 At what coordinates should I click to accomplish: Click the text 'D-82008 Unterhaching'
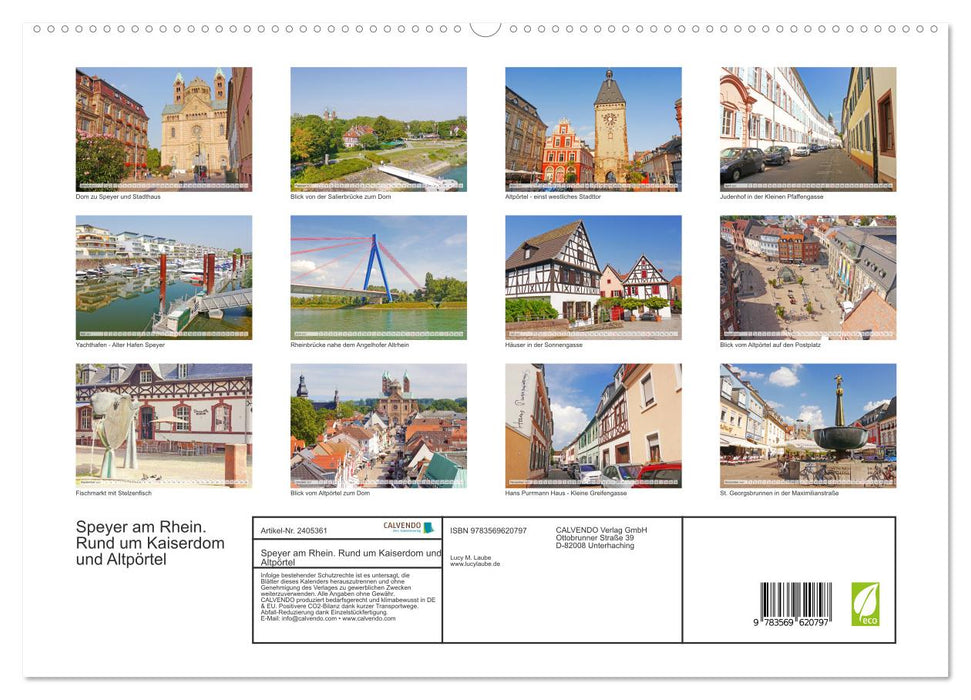point(594,545)
